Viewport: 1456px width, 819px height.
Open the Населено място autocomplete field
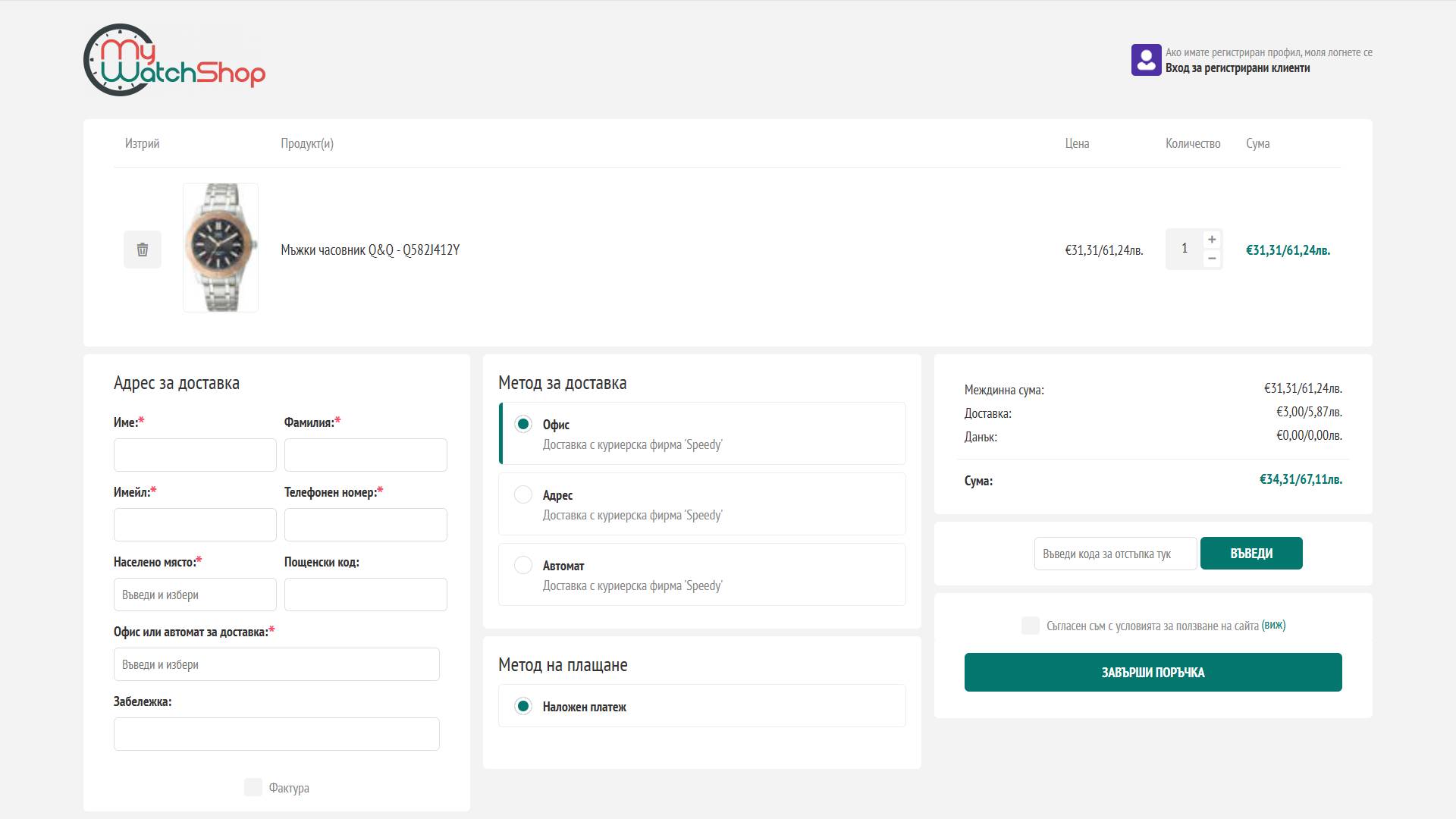coord(195,595)
